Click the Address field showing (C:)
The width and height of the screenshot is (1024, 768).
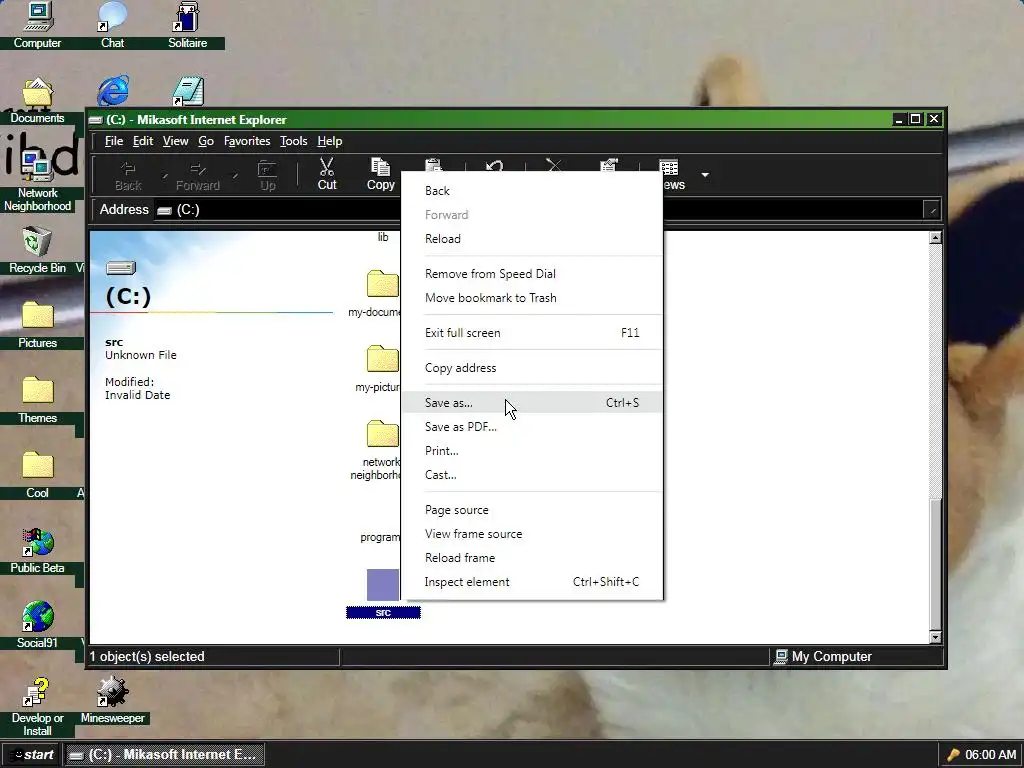click(538, 210)
